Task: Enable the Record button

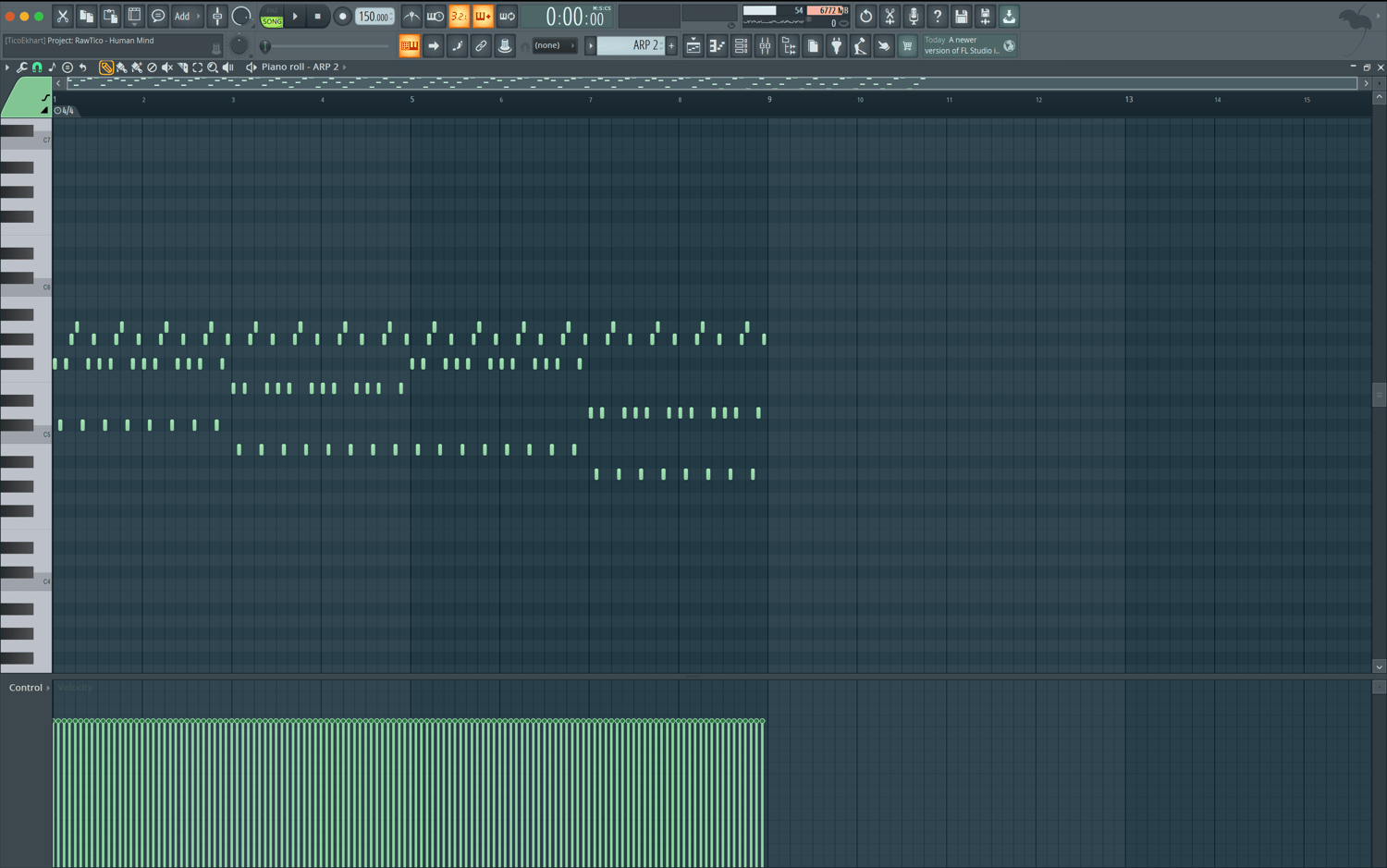Action: [x=342, y=17]
